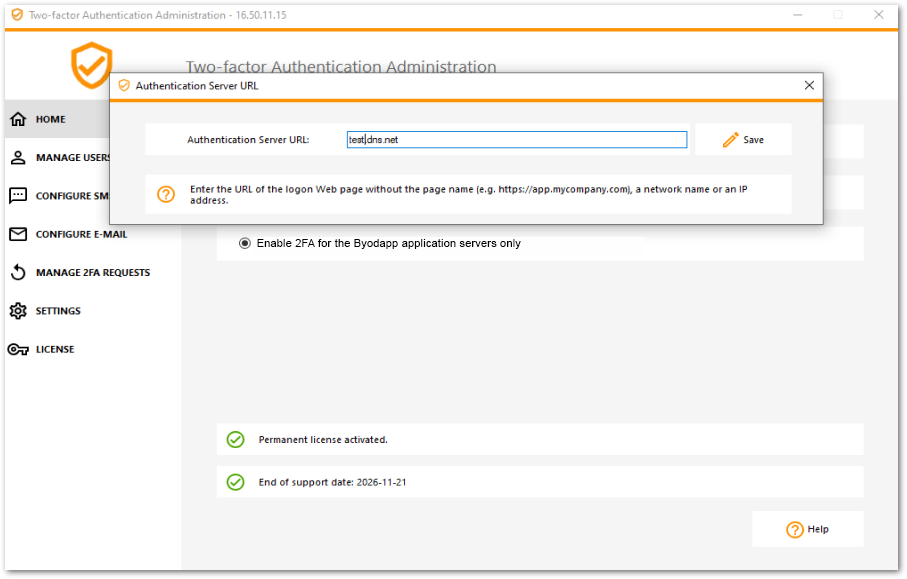
Task: Click the Home house icon
Action: [x=18, y=119]
